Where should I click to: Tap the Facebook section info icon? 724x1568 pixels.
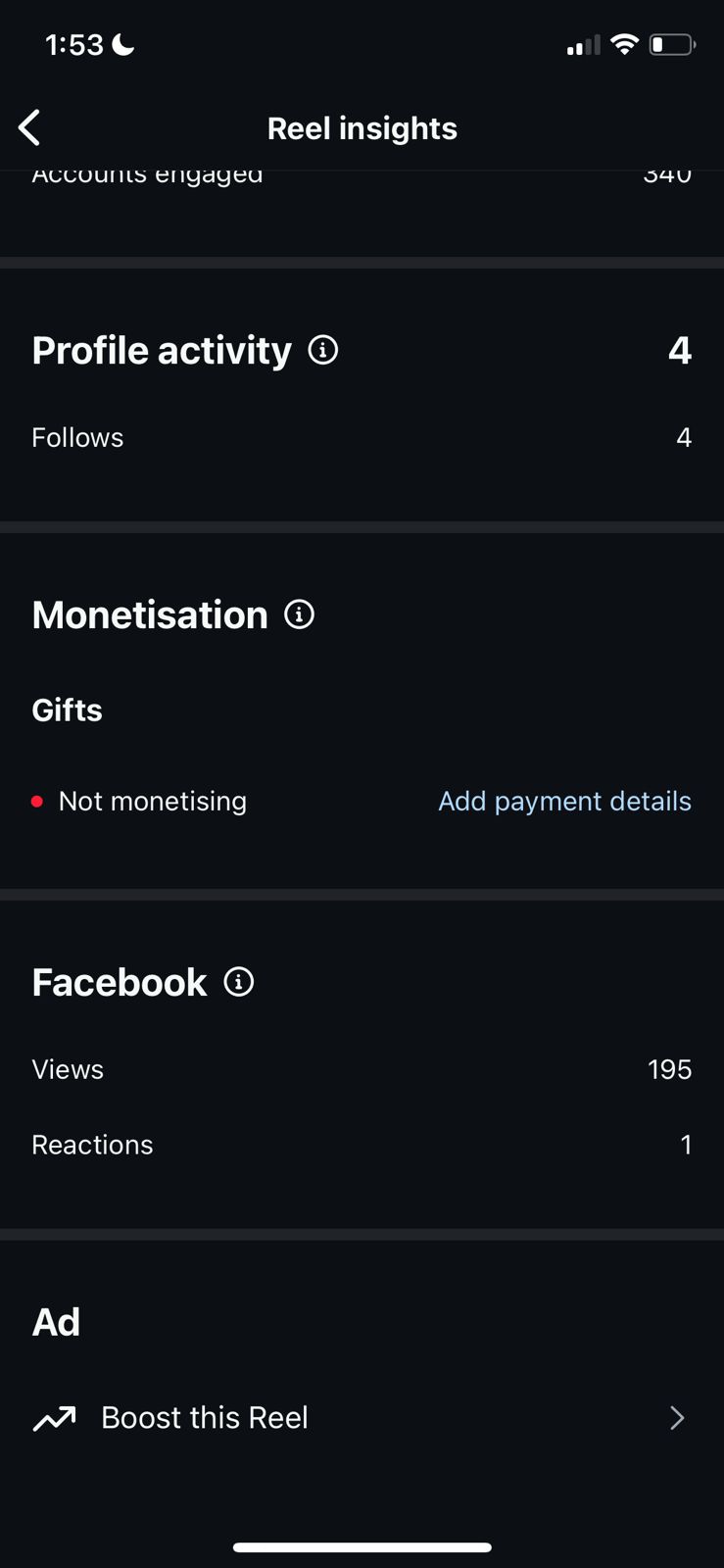click(x=239, y=982)
